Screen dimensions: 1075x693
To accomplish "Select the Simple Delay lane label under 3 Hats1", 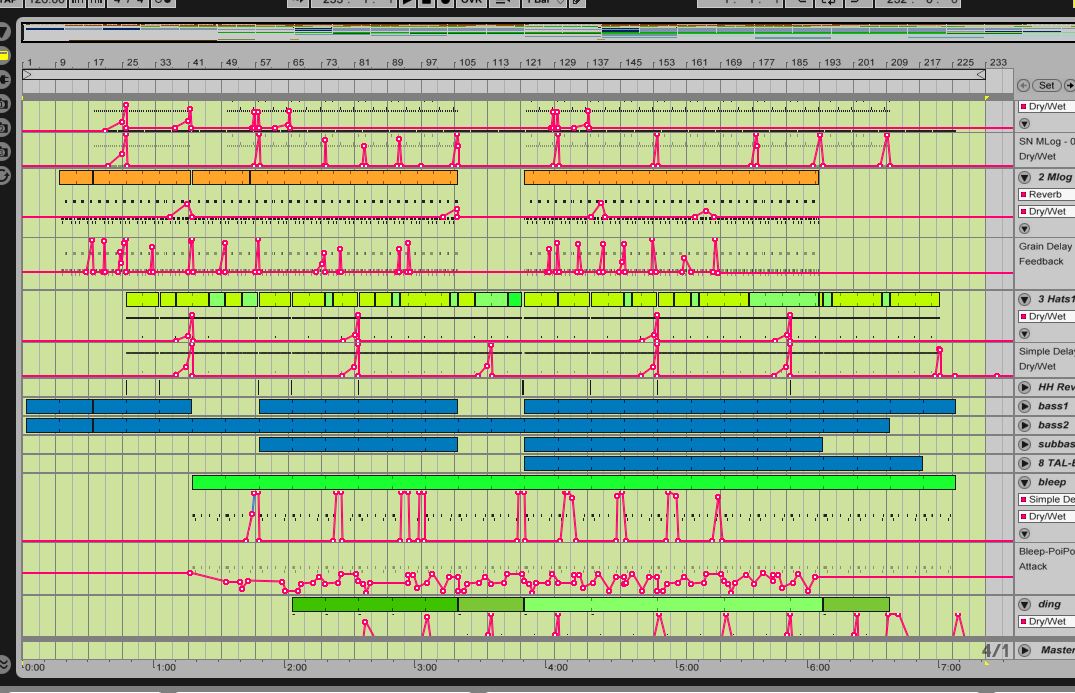I will (1046, 351).
